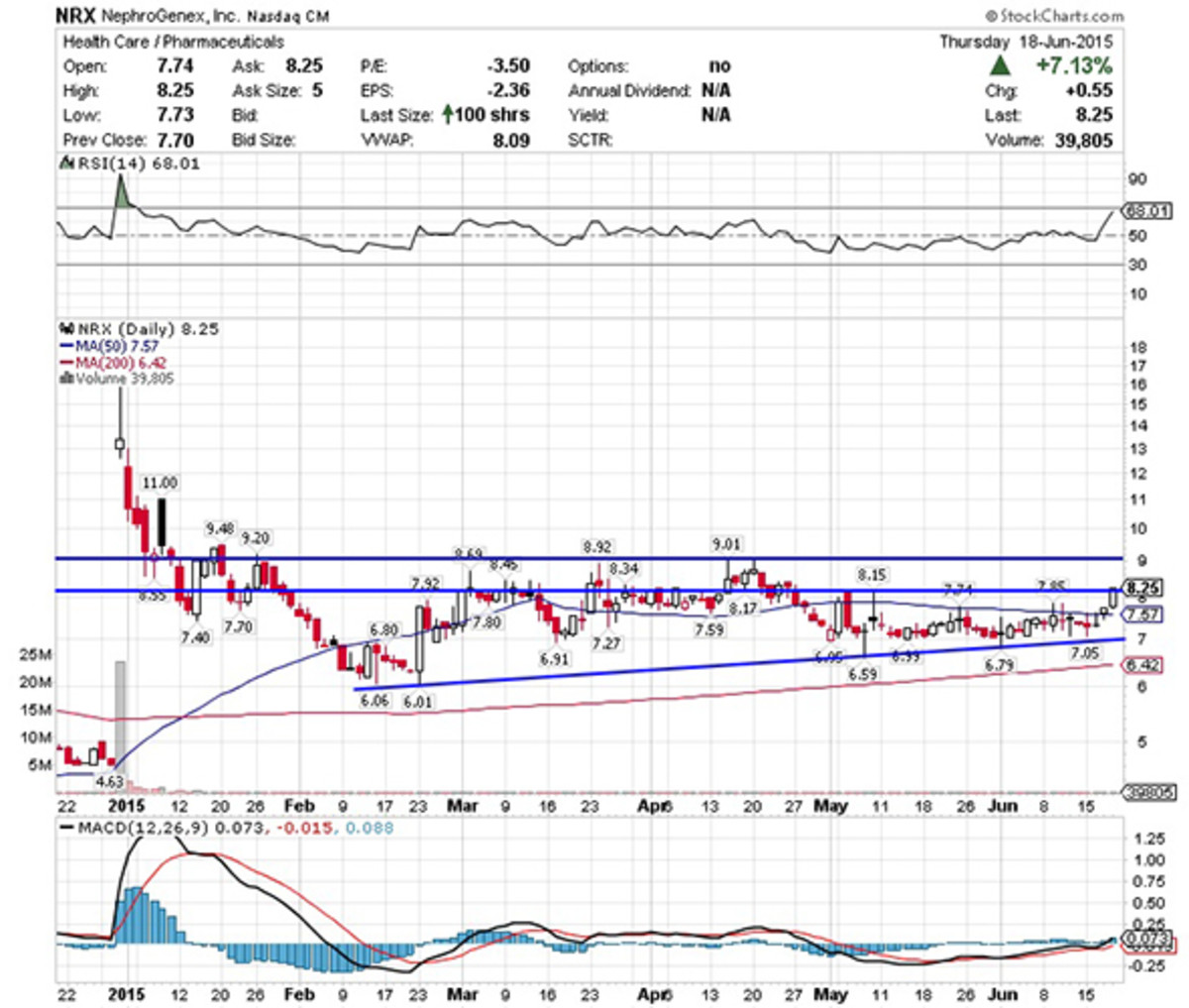Click the MA(50) 7.57 legend entry
Image resolution: width=1189 pixels, height=1008 pixels.
(x=109, y=346)
